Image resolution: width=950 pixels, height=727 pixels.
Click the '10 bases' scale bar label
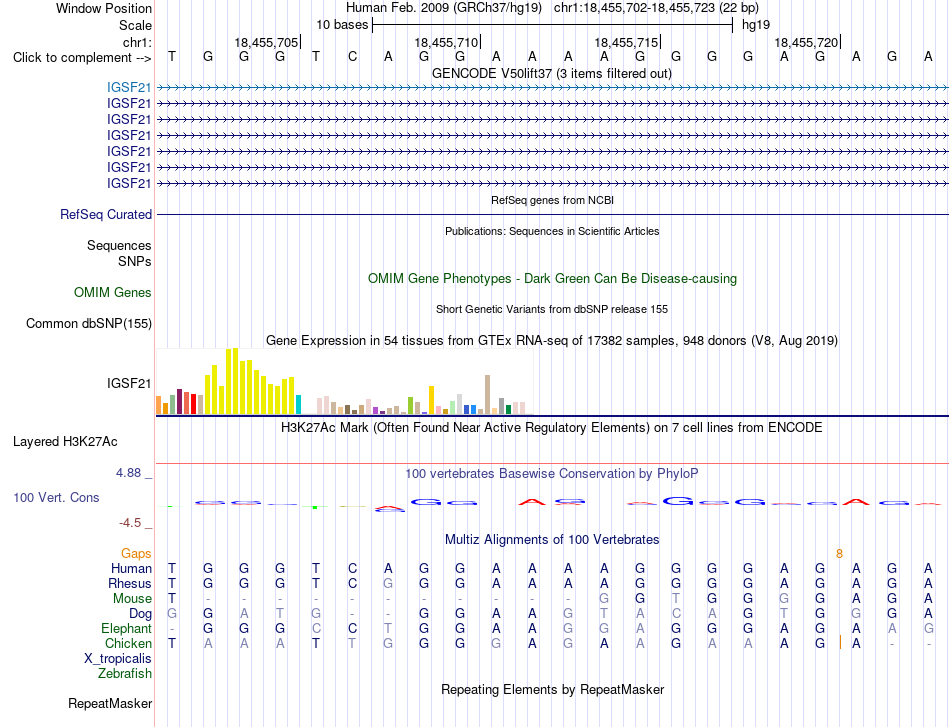click(x=342, y=25)
